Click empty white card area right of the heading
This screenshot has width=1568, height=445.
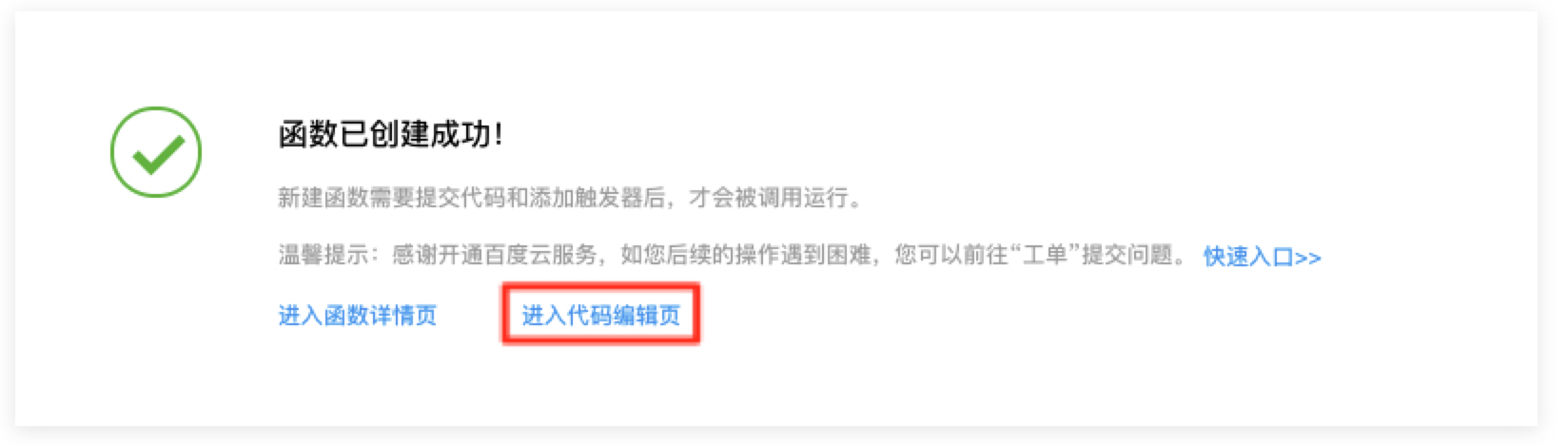click(x=951, y=134)
